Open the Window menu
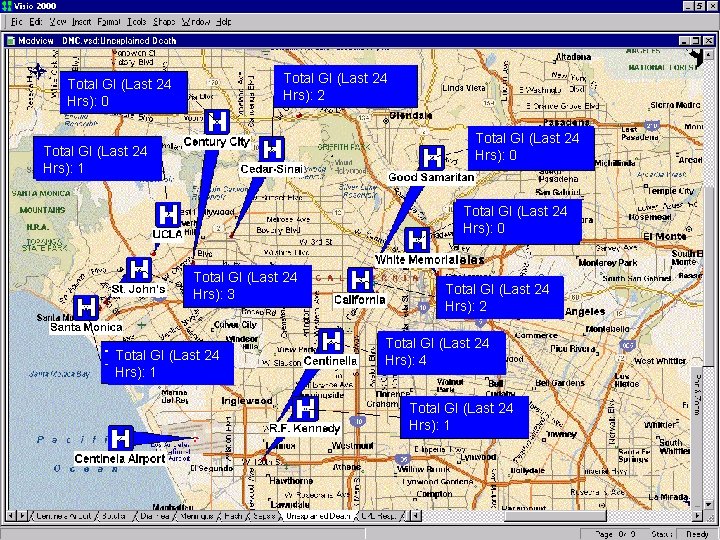This screenshot has width=720, height=540. tap(196, 22)
